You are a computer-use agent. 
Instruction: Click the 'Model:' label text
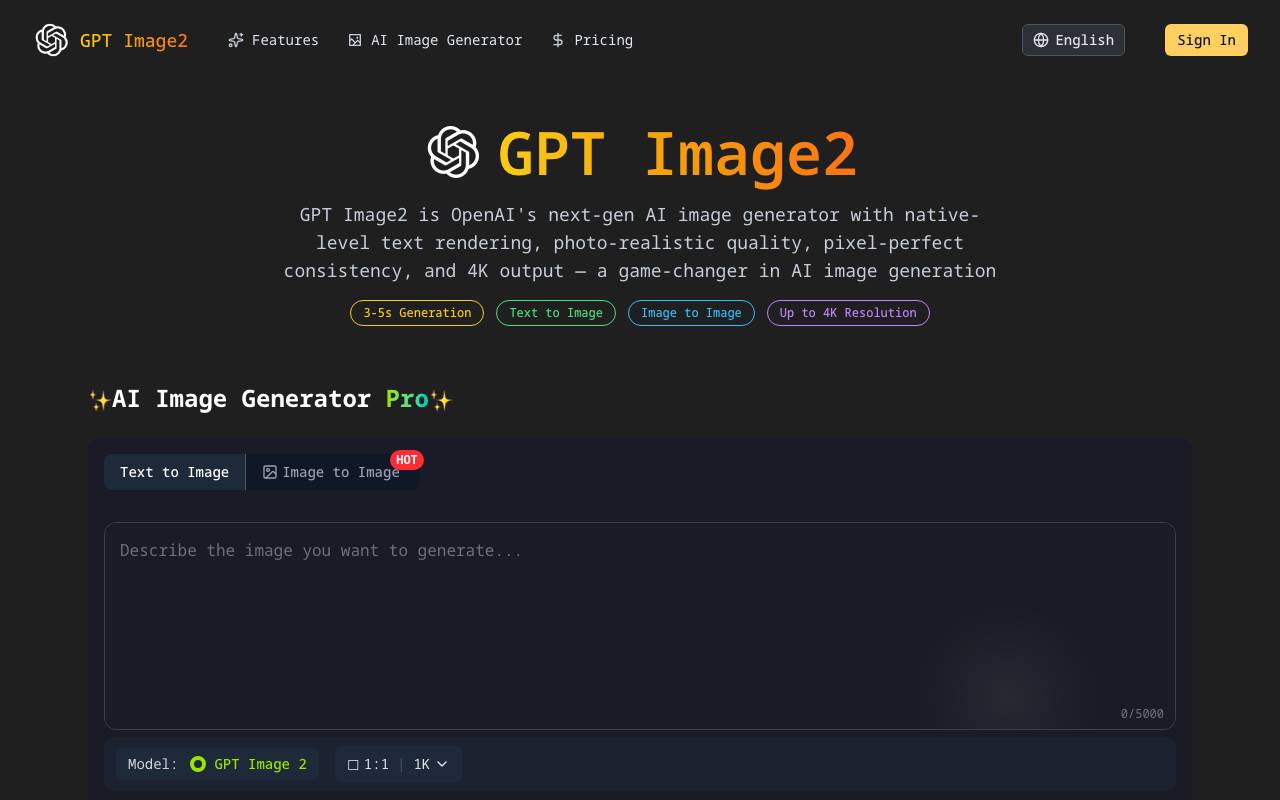tap(153, 764)
